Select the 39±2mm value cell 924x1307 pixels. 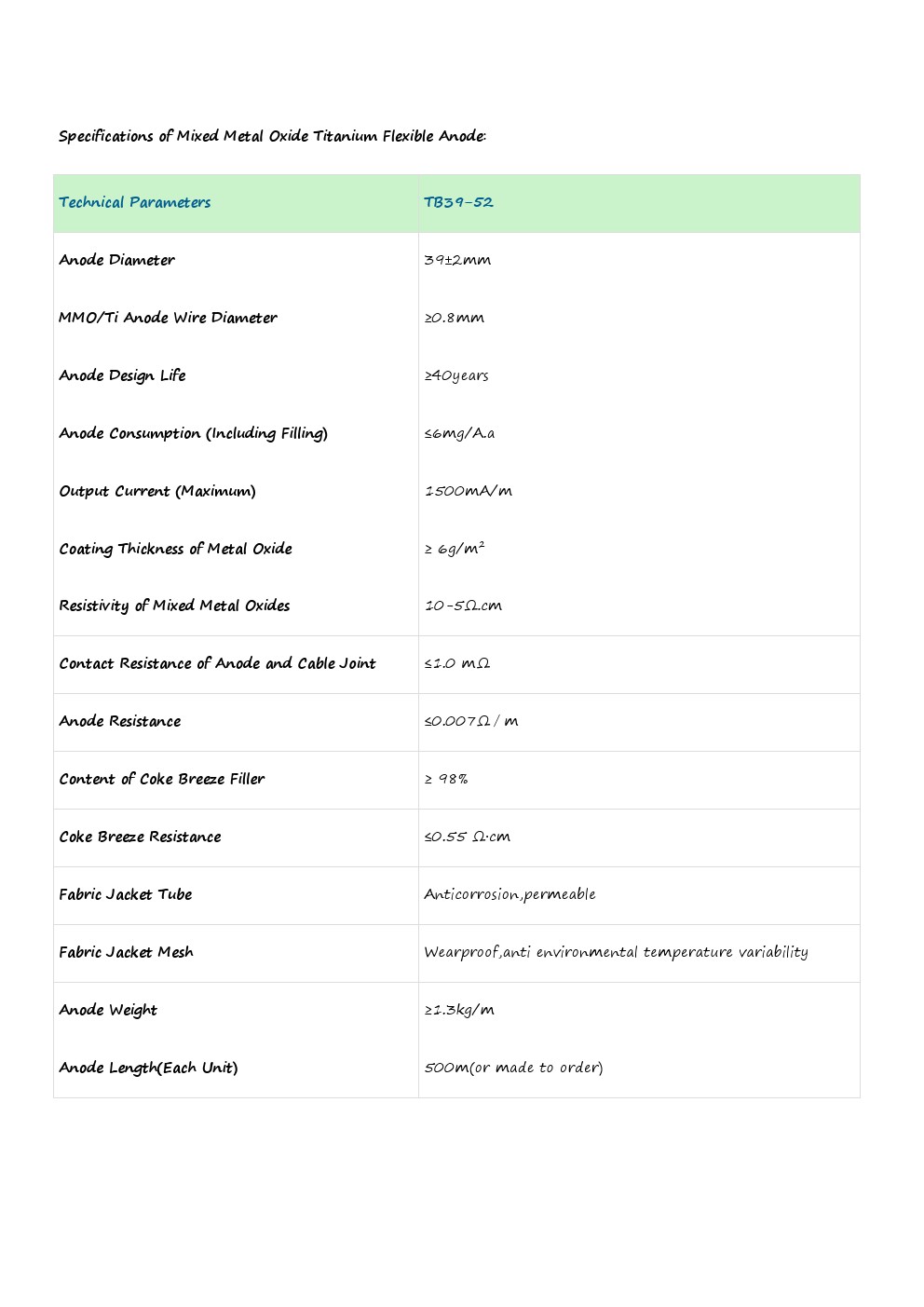pos(457,260)
